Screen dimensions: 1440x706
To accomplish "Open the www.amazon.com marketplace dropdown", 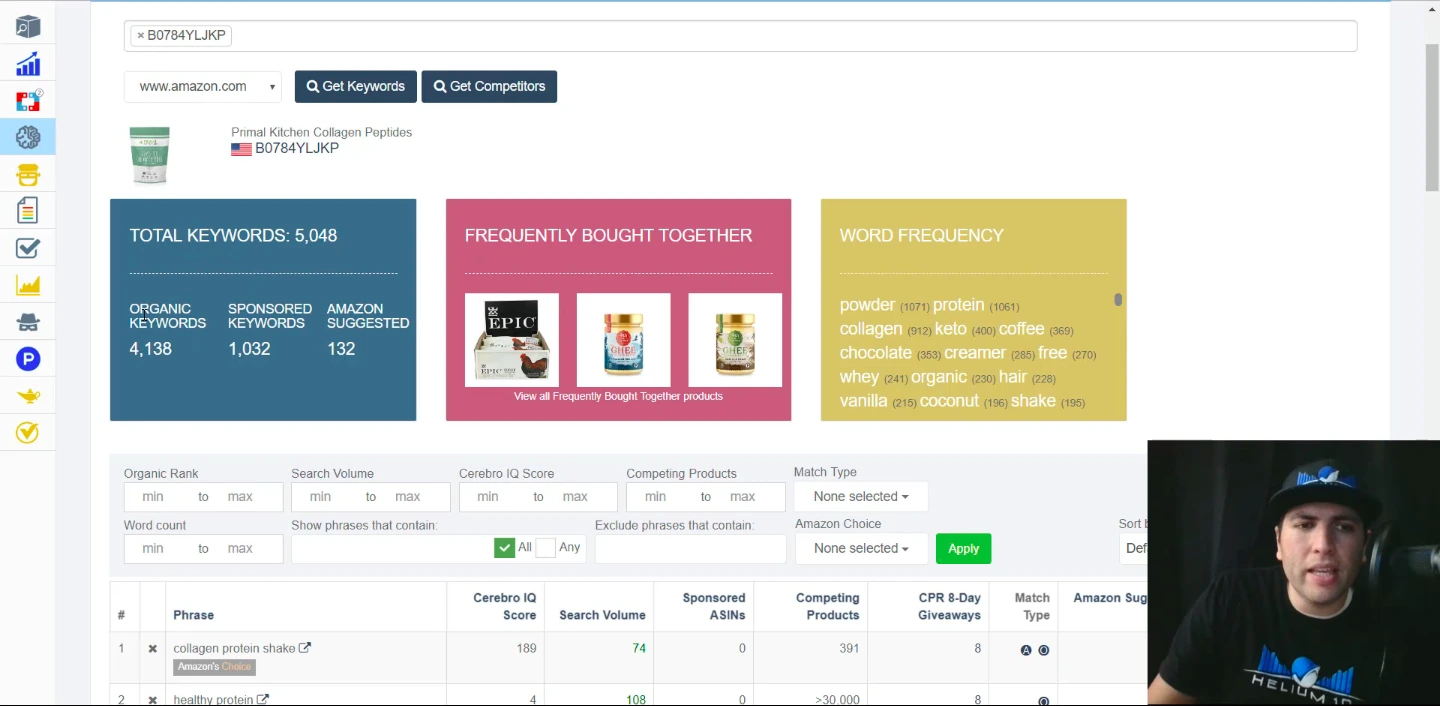I will click(x=202, y=87).
